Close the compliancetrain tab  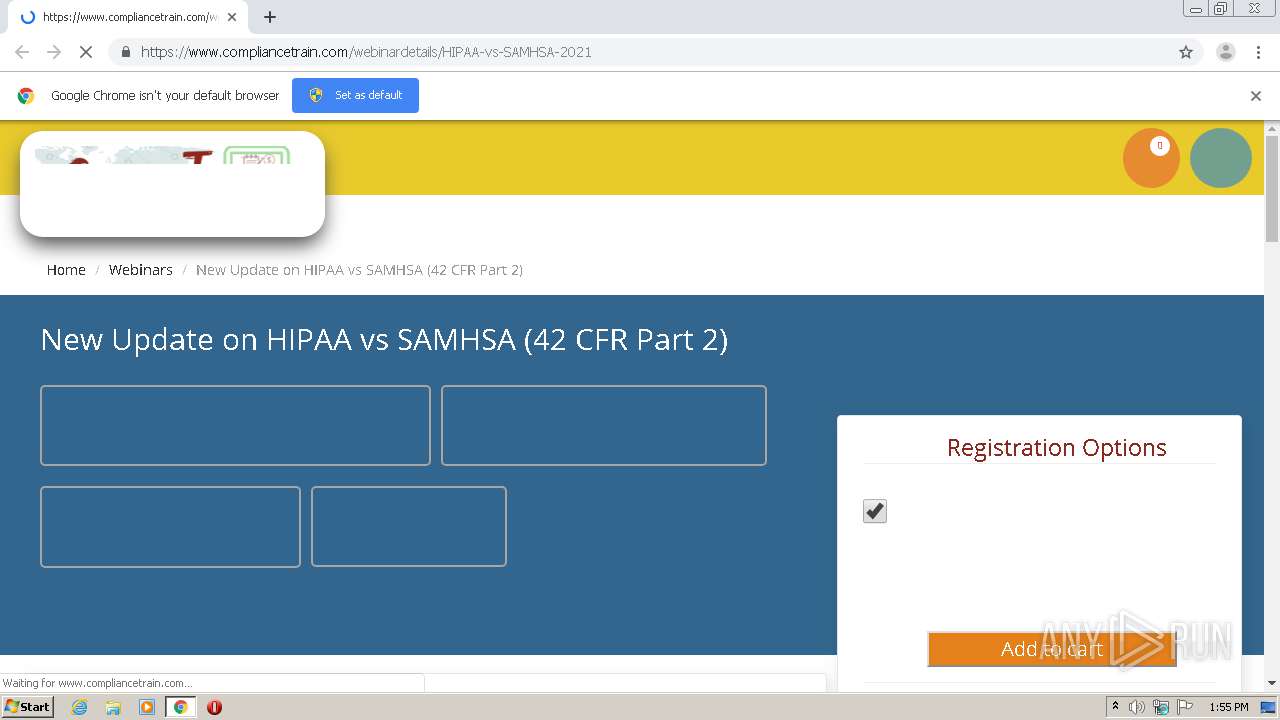[232, 17]
